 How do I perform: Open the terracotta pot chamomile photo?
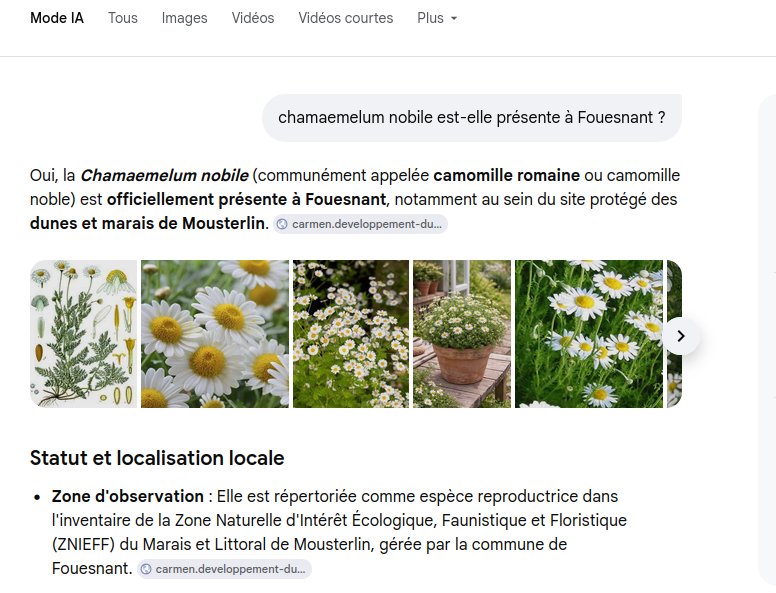coord(462,334)
